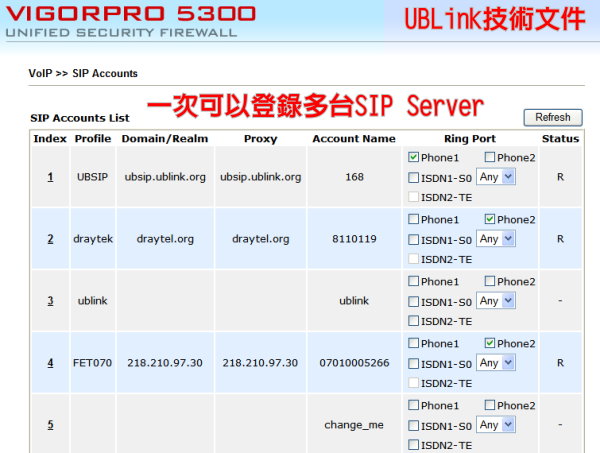
Task: Enable Phone1 for the ublink account
Action: pyautogui.click(x=414, y=282)
